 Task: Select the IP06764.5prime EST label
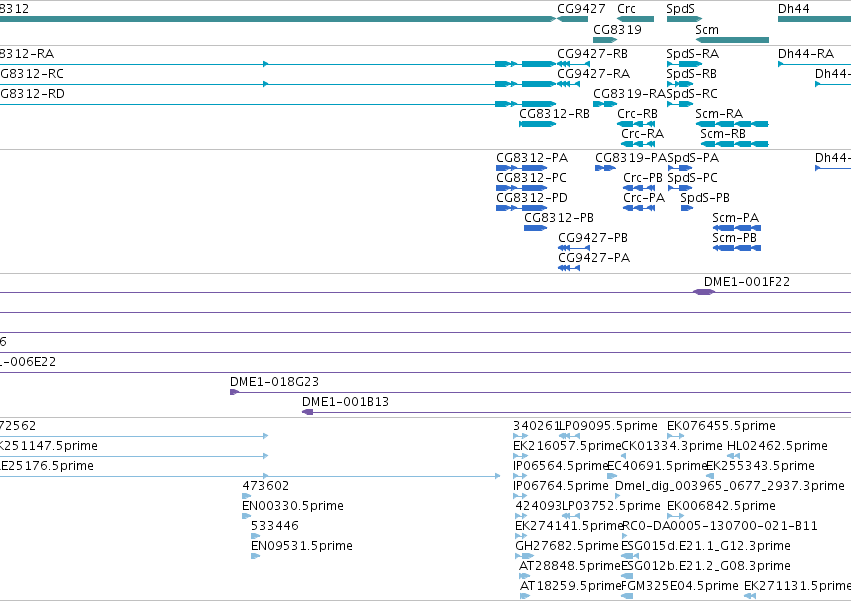(561, 486)
